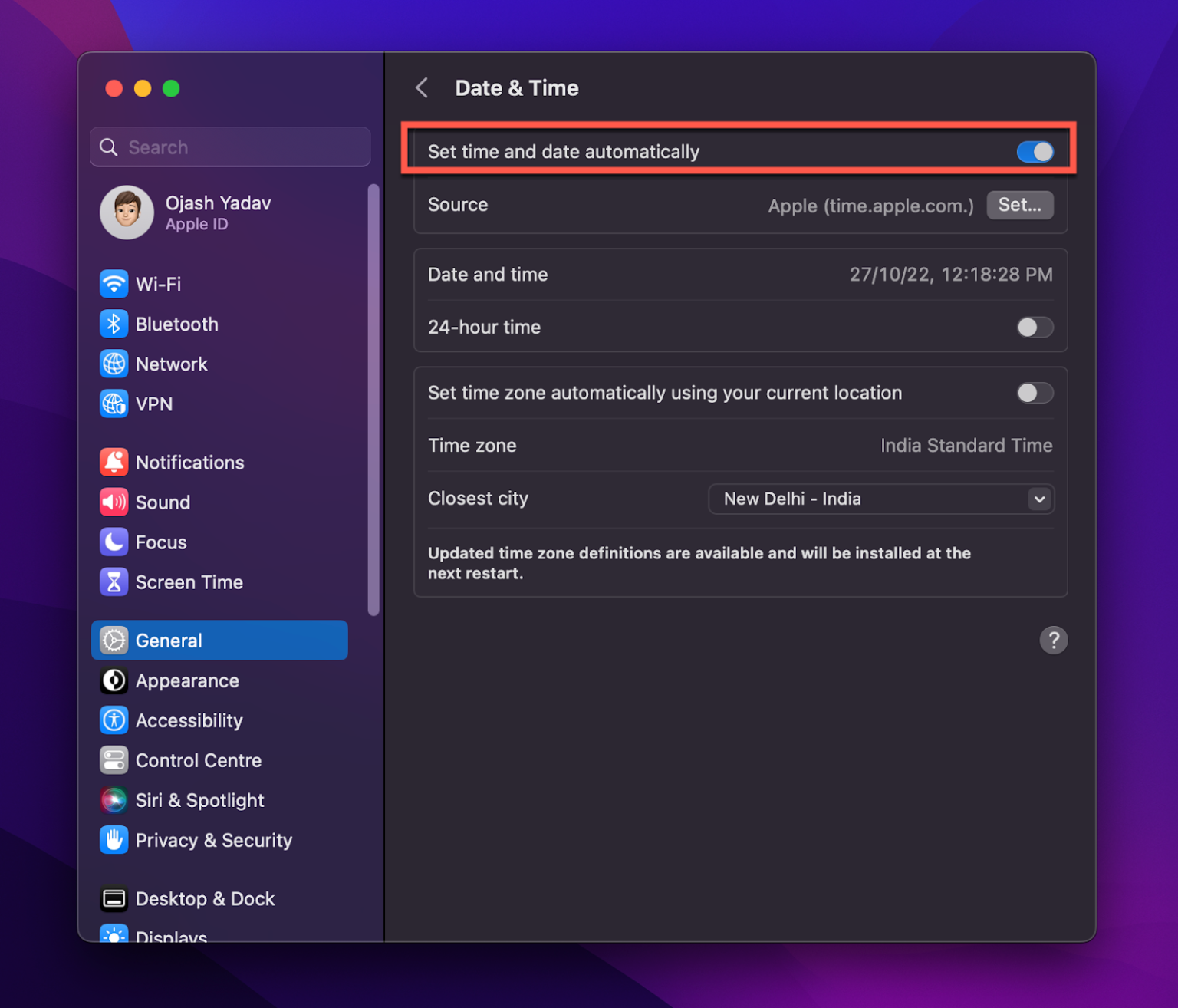Screen dimensions: 1178x1008
Task: Open Wi-Fi settings from the sidebar
Action: coord(157,284)
